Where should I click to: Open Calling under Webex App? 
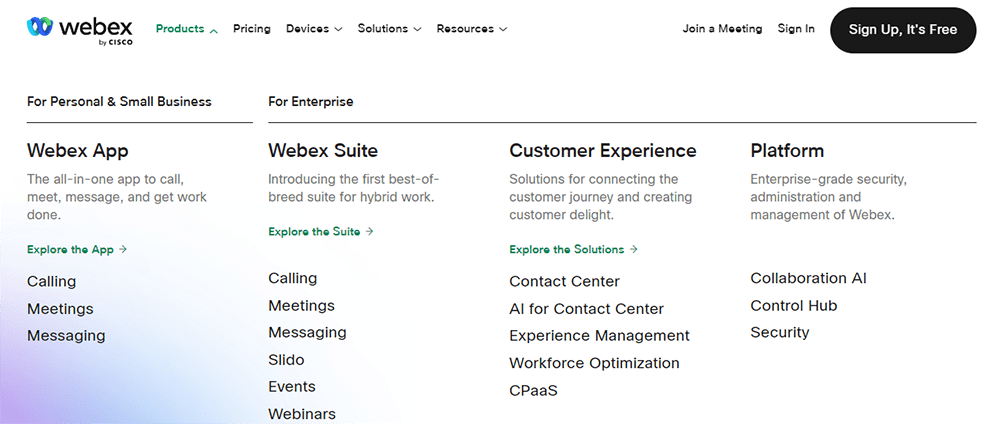51,281
